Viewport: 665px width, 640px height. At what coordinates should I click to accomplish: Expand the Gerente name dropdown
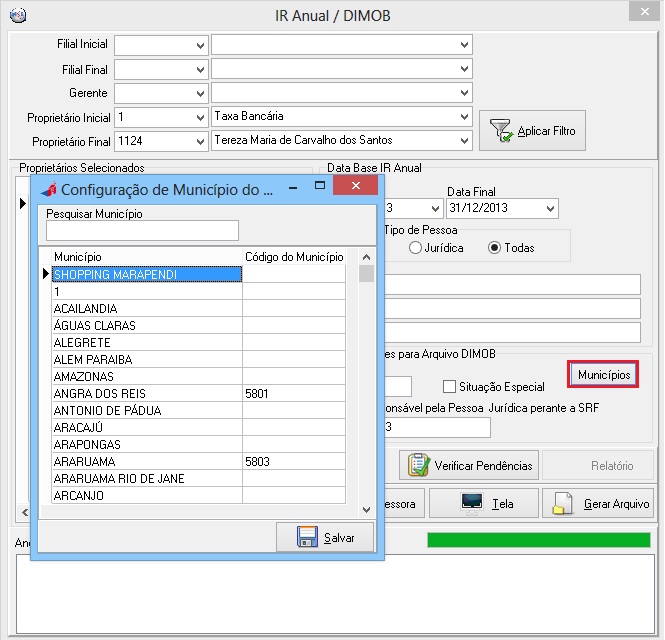pyautogui.click(x=464, y=93)
